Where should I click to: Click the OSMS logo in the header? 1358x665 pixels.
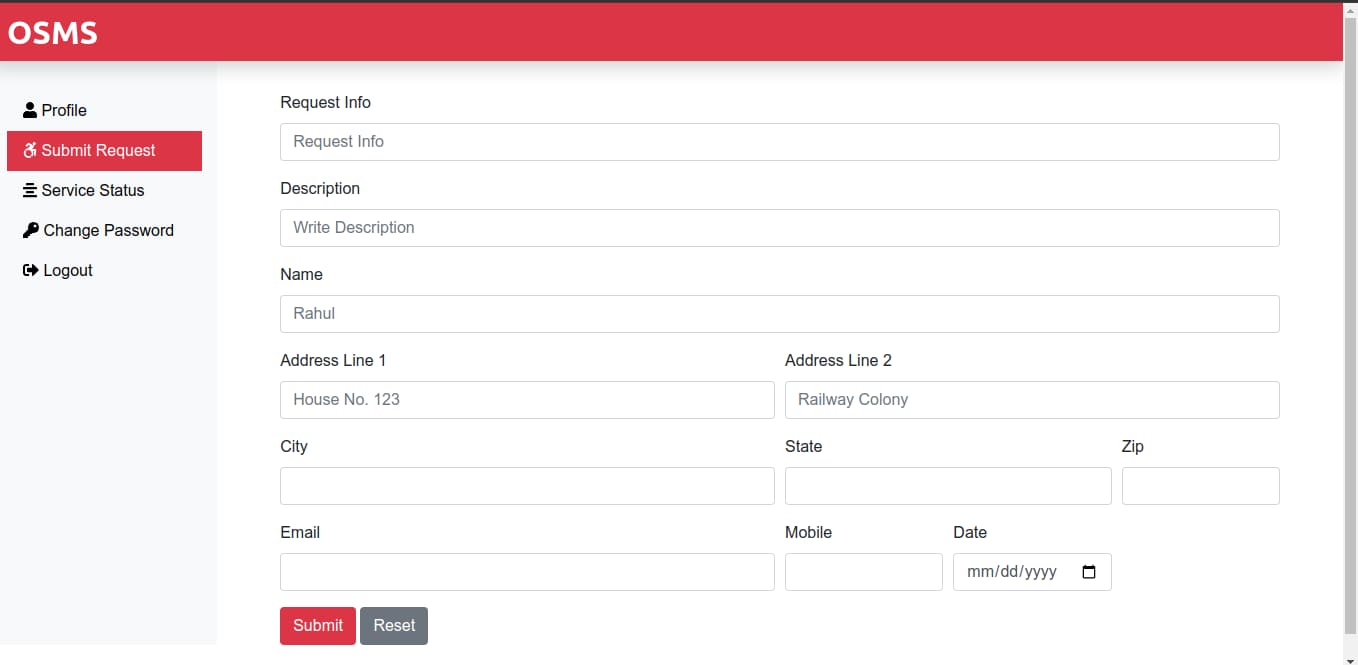pos(52,32)
